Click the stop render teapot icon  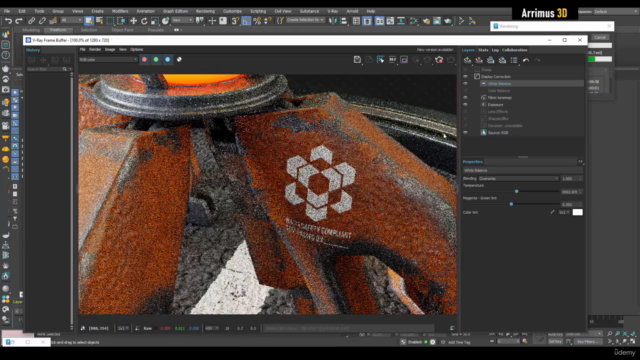click(x=439, y=60)
